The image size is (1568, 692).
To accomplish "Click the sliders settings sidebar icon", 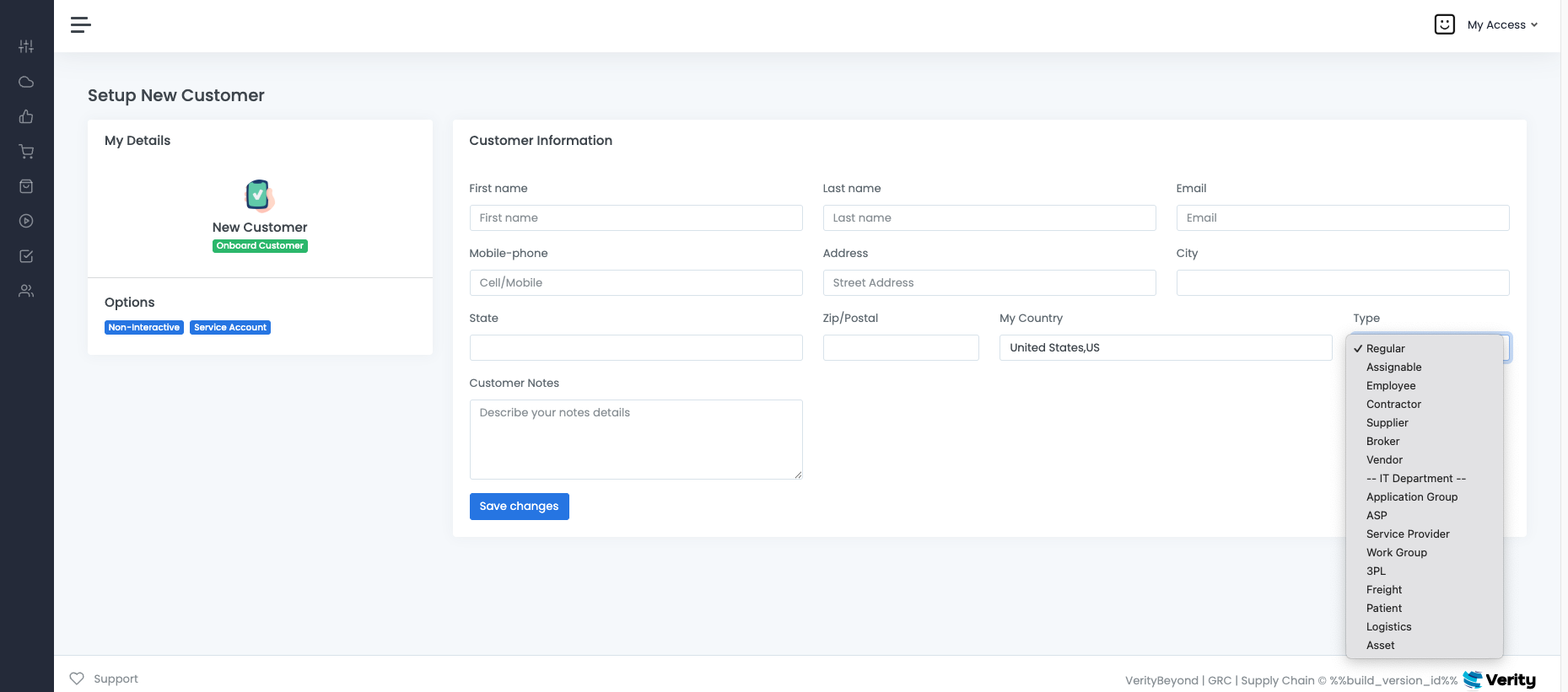I will [x=26, y=46].
